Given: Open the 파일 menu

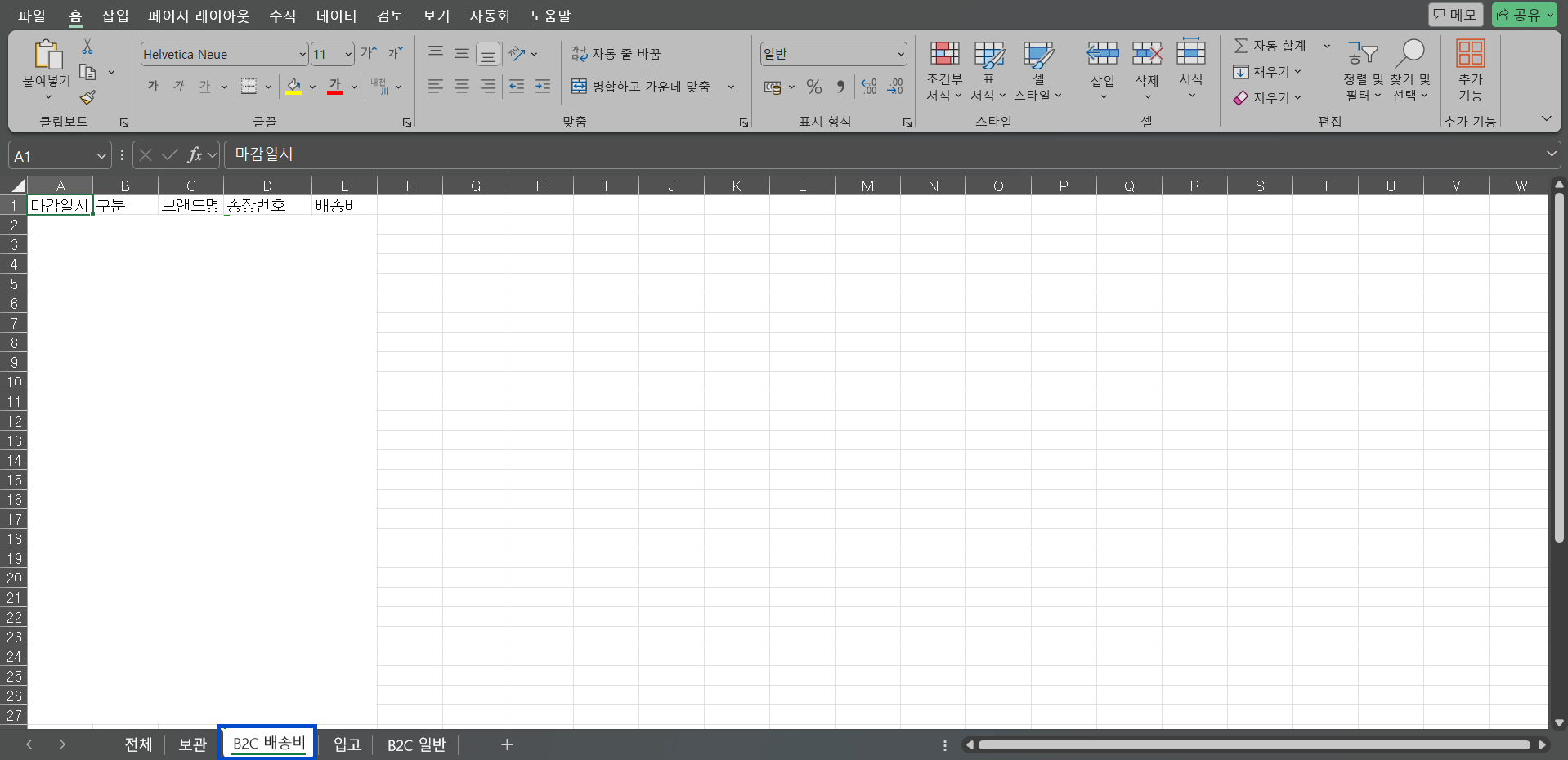Looking at the screenshot, I should (32, 16).
